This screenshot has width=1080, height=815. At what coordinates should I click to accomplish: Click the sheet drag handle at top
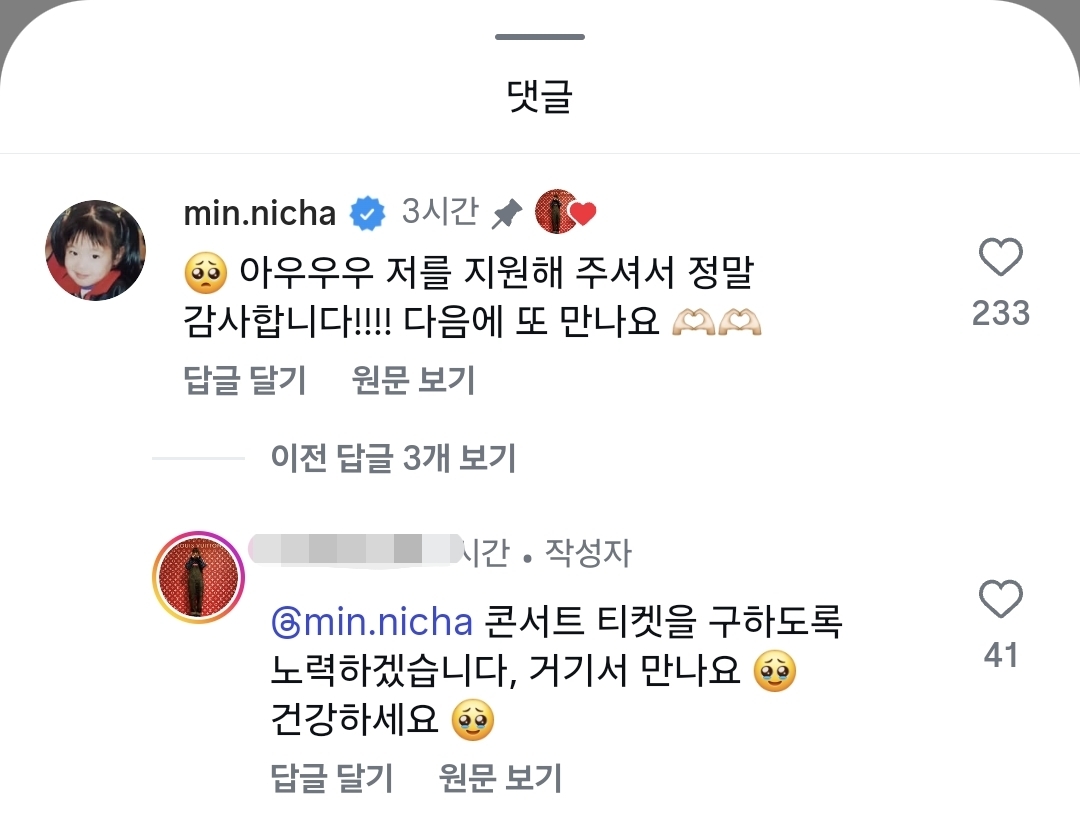tap(540, 37)
